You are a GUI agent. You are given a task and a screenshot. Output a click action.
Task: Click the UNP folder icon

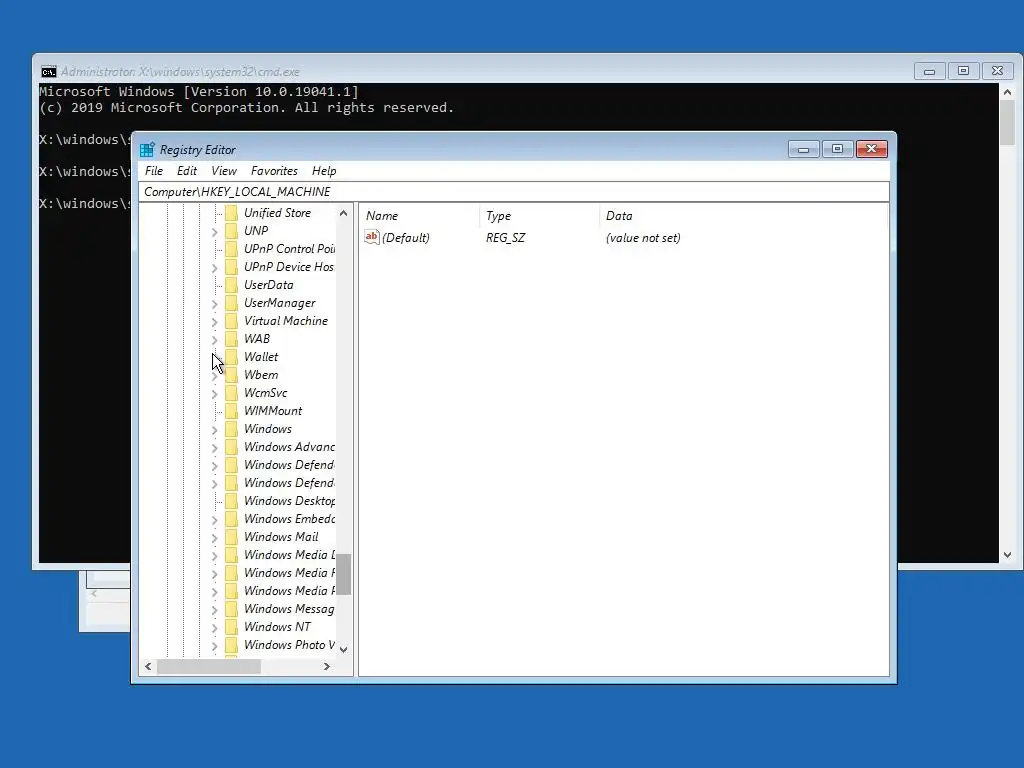click(x=231, y=231)
